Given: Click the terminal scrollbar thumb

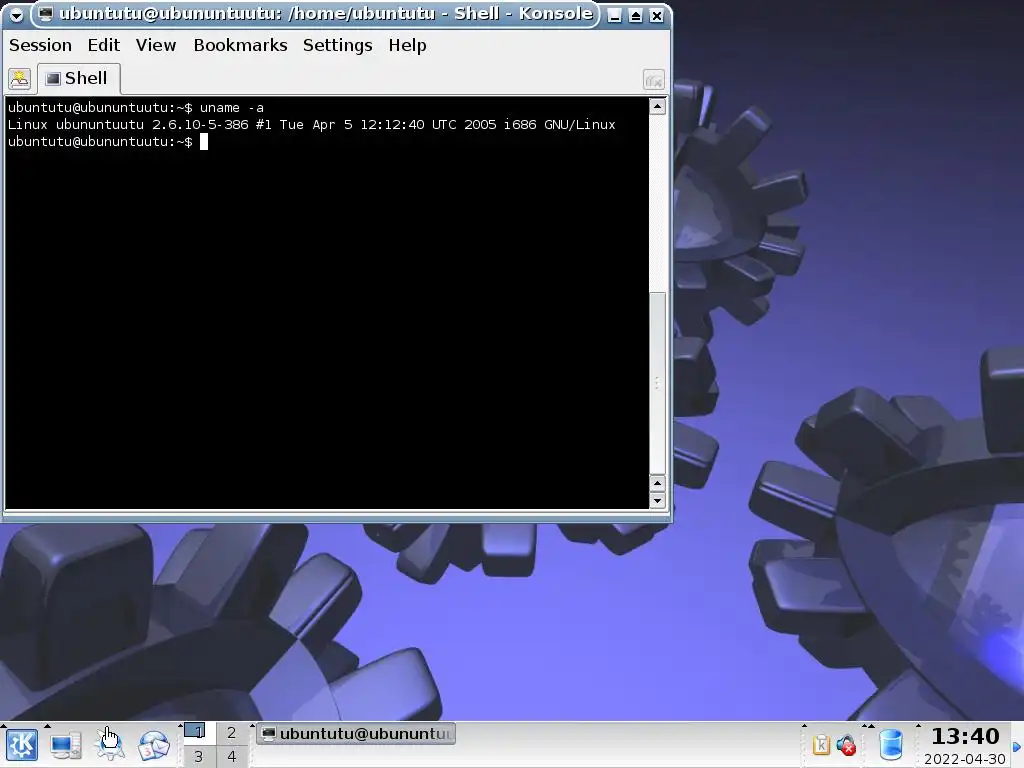Looking at the screenshot, I should (658, 382).
